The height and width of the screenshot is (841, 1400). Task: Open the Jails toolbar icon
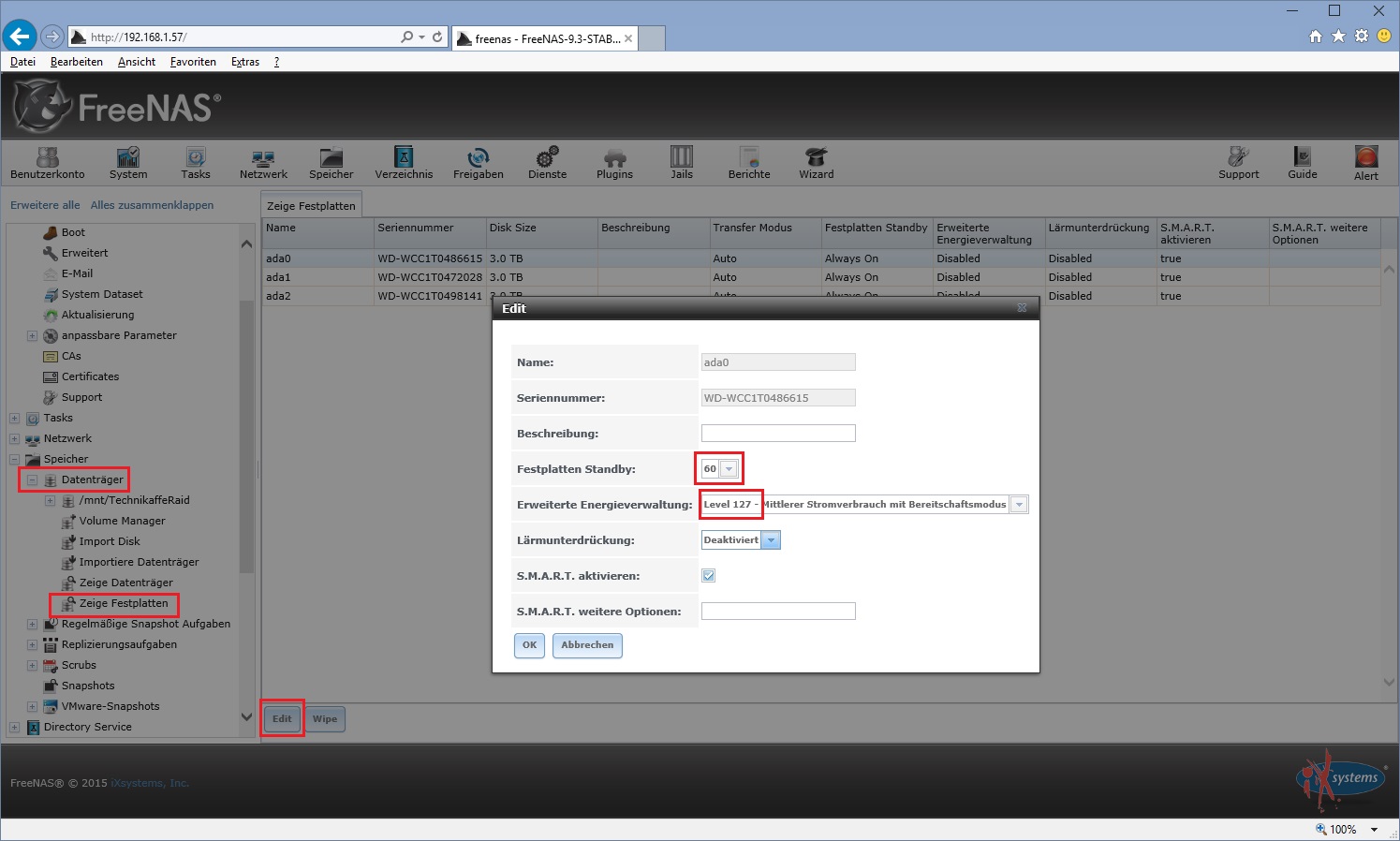click(682, 163)
